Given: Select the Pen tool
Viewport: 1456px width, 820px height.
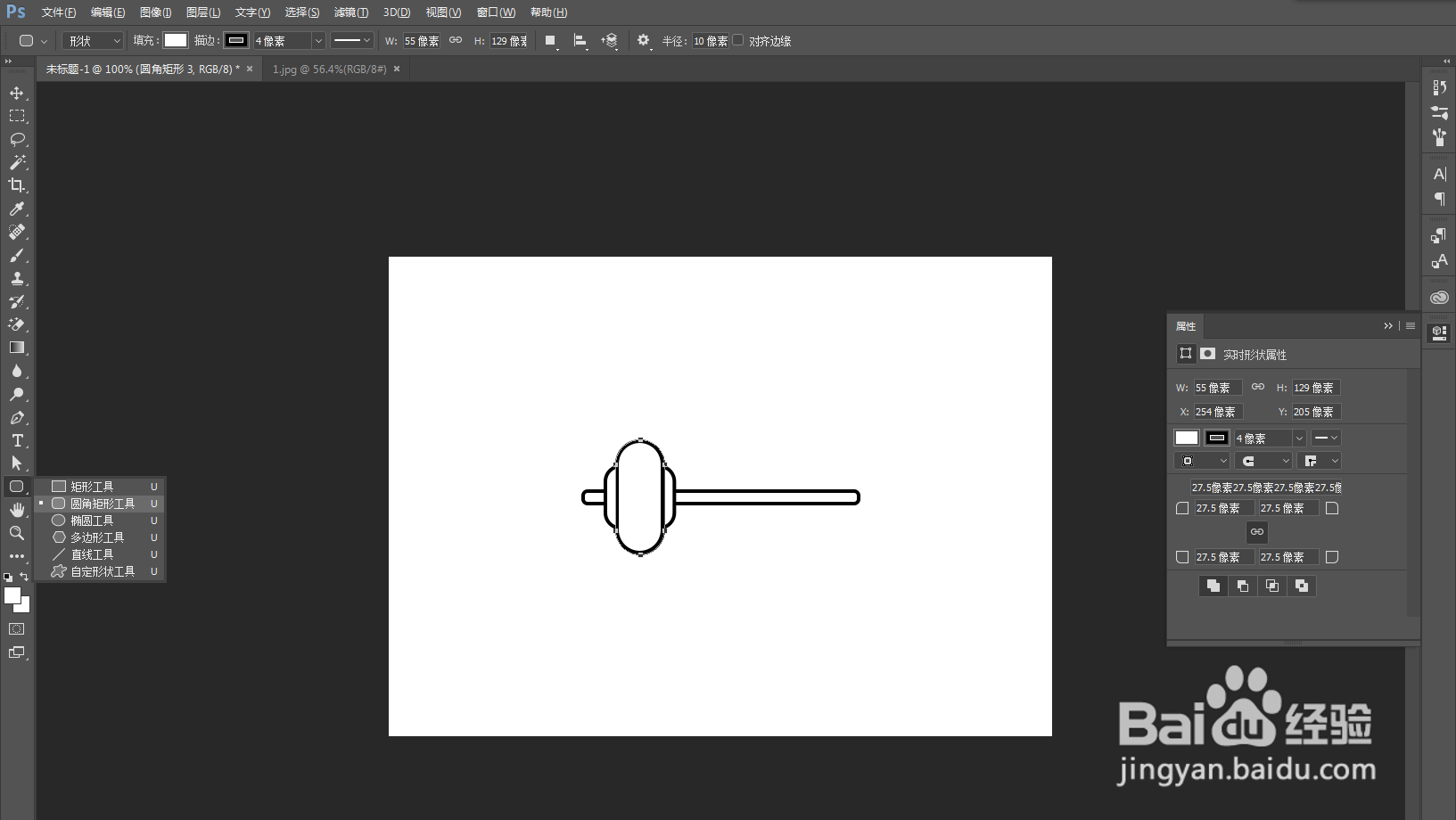Looking at the screenshot, I should pos(17,417).
